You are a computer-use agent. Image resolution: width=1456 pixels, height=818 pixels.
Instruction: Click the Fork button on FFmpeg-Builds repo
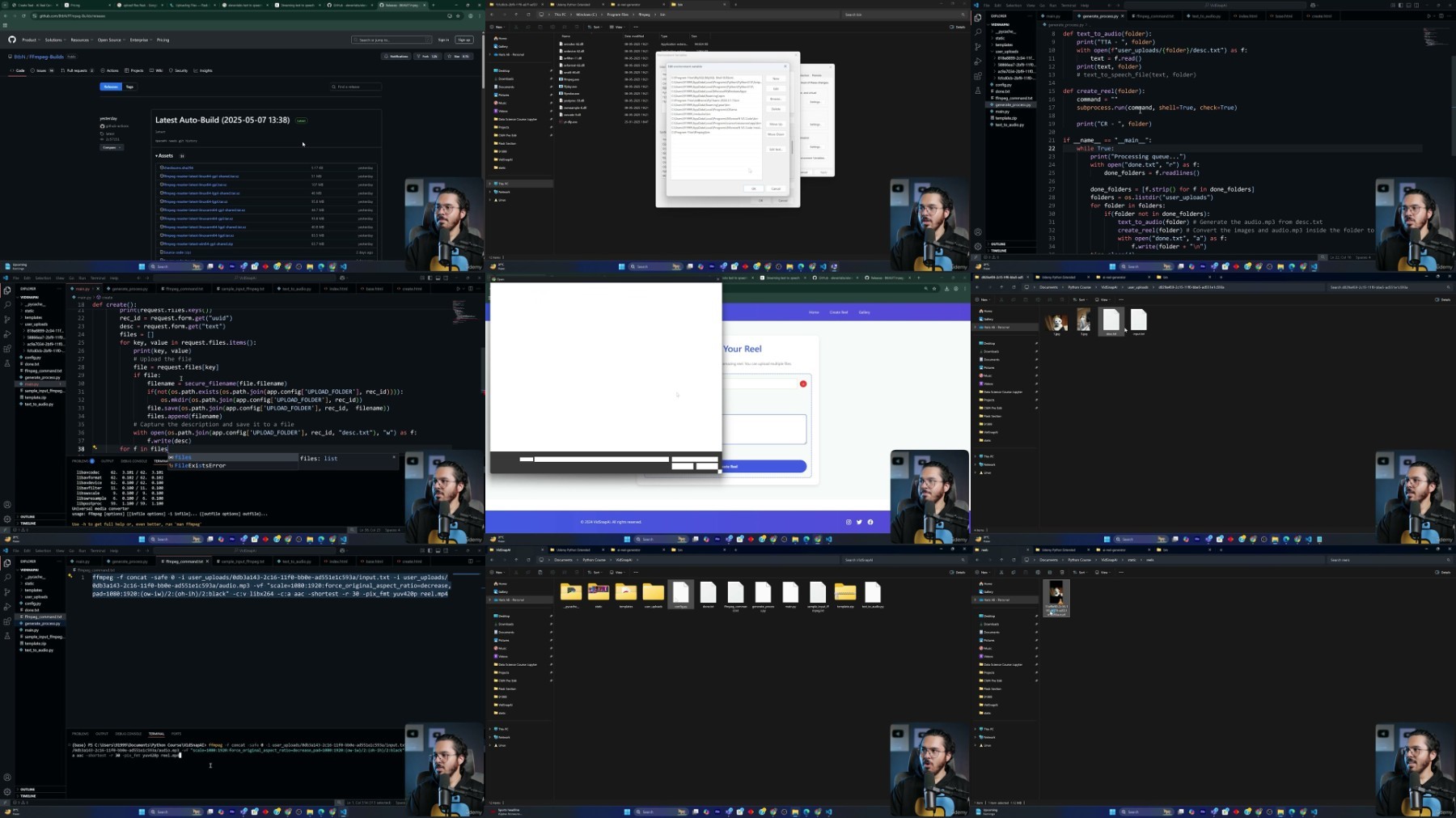pos(427,56)
